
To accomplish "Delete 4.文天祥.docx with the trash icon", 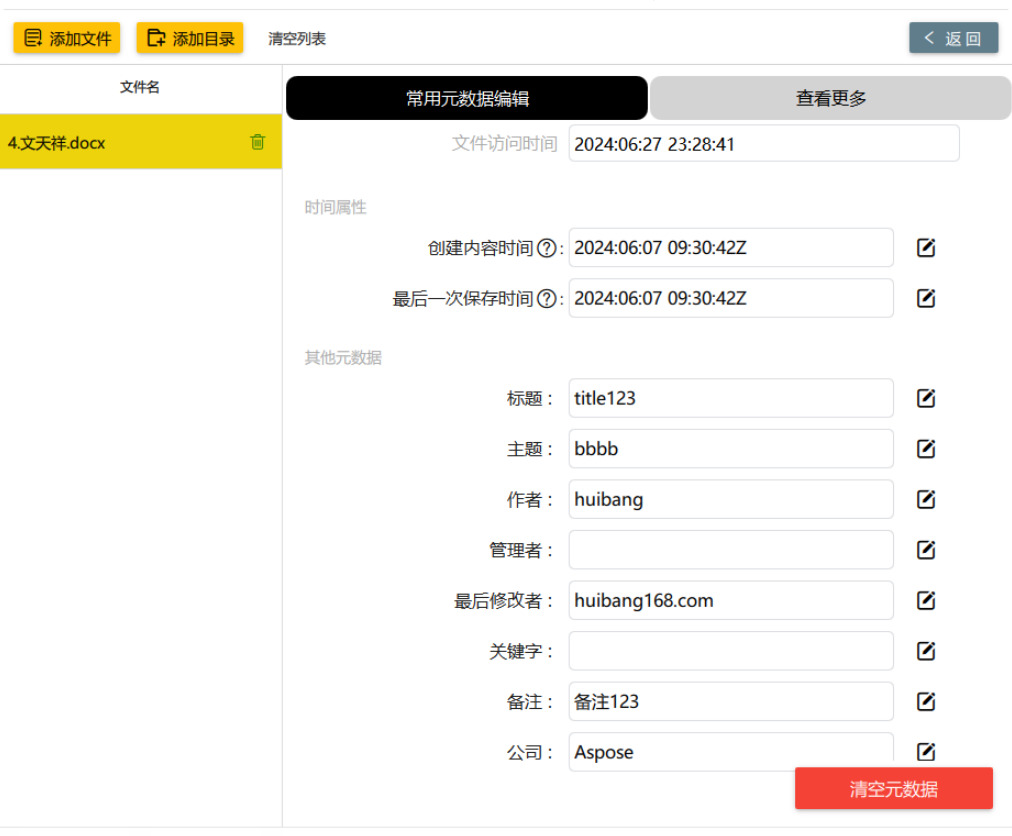I will coord(258,141).
